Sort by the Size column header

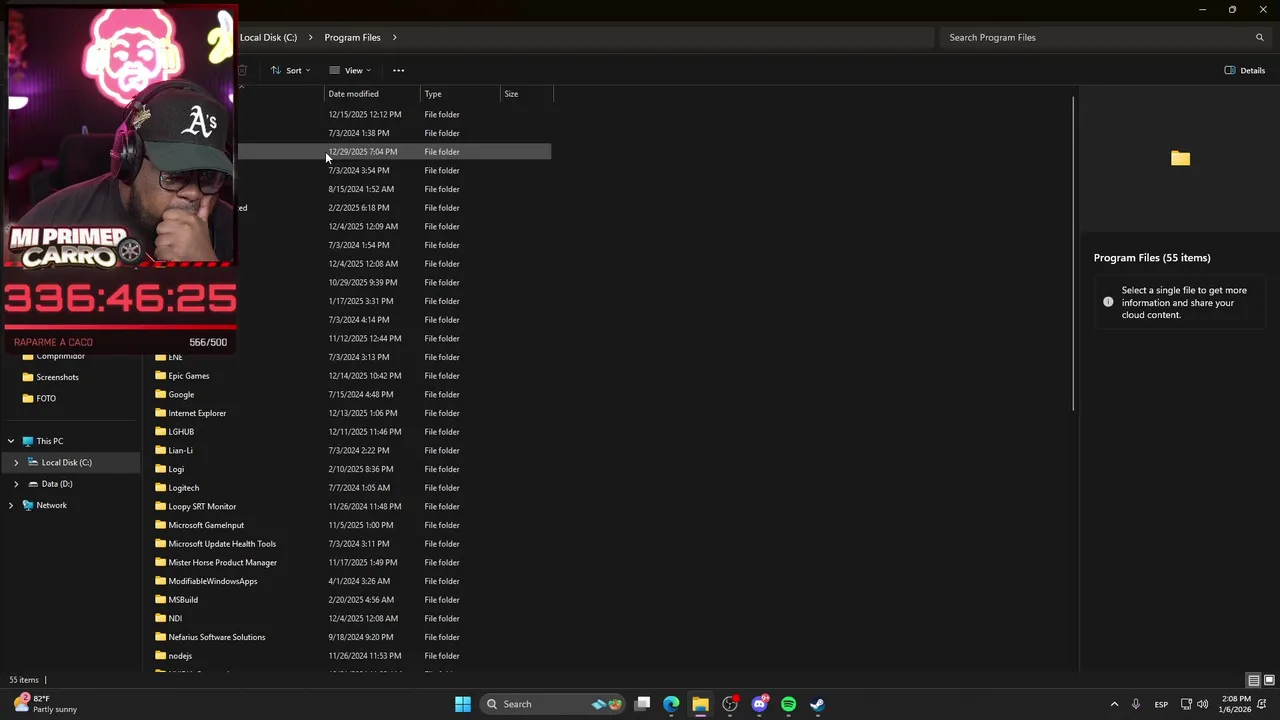pos(511,94)
